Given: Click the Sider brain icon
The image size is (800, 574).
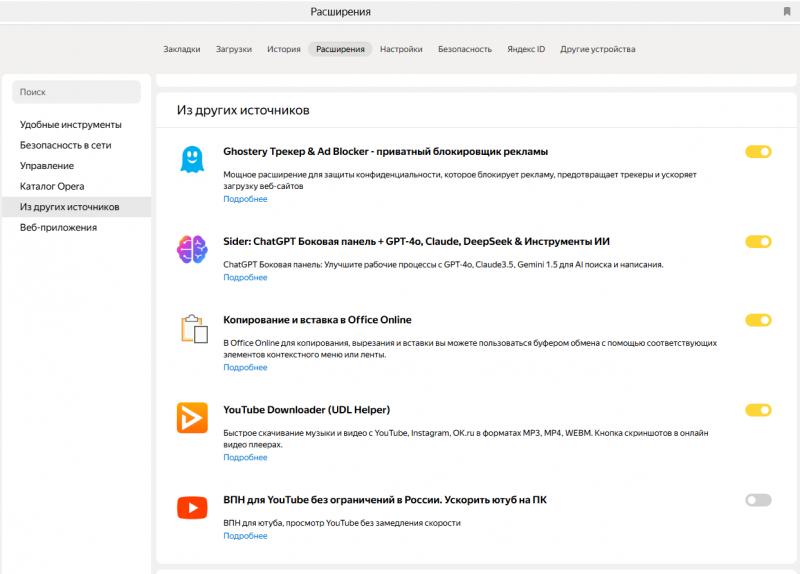Looking at the screenshot, I should coord(192,249).
